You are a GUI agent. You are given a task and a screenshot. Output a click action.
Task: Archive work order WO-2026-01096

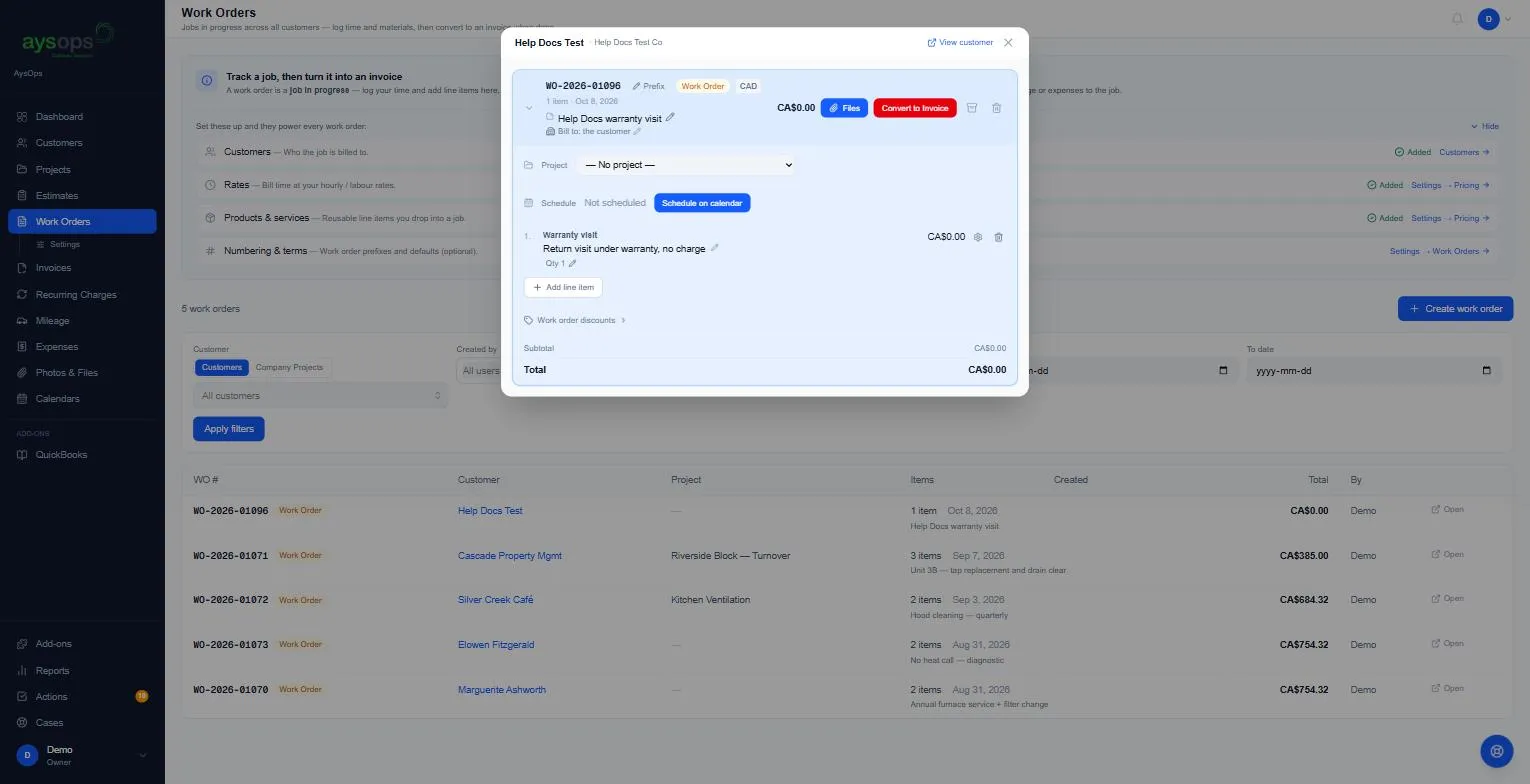point(971,108)
